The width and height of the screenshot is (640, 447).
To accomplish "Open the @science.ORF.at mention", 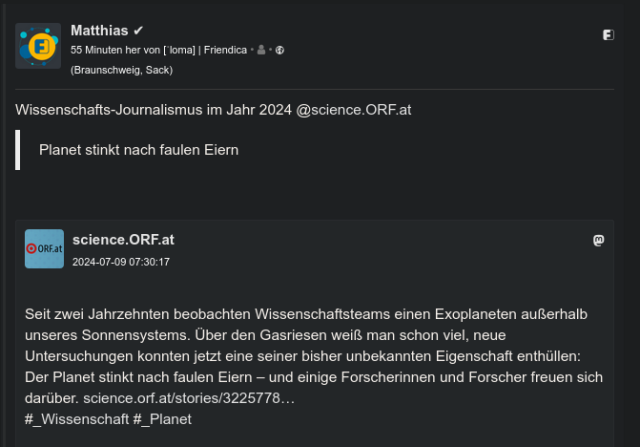I will tap(354, 110).
